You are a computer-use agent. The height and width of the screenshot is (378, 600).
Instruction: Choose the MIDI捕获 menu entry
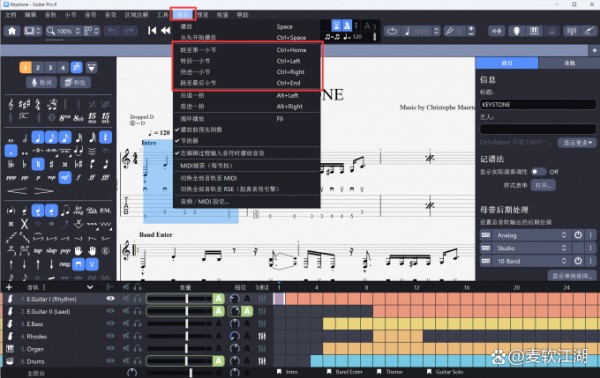pyautogui.click(x=246, y=166)
